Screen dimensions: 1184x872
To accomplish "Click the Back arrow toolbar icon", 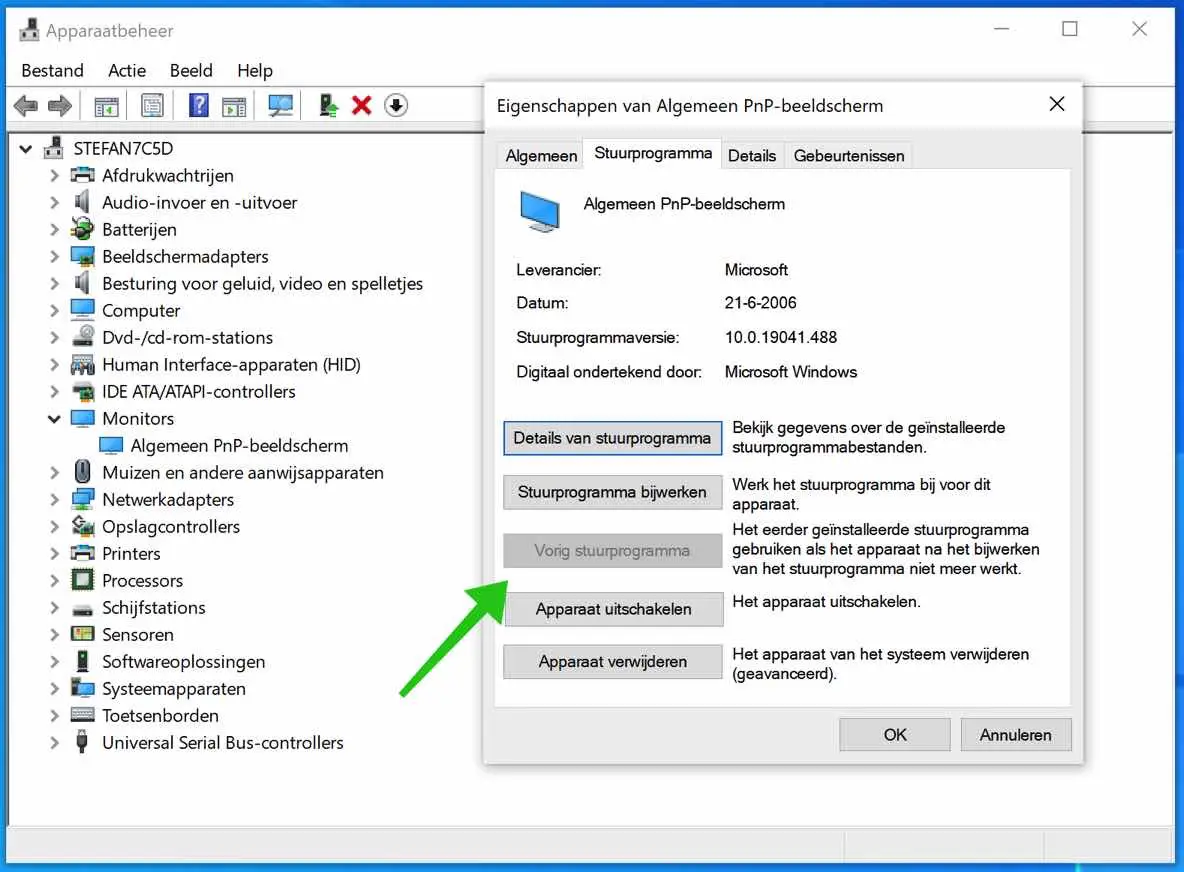I will (26, 106).
